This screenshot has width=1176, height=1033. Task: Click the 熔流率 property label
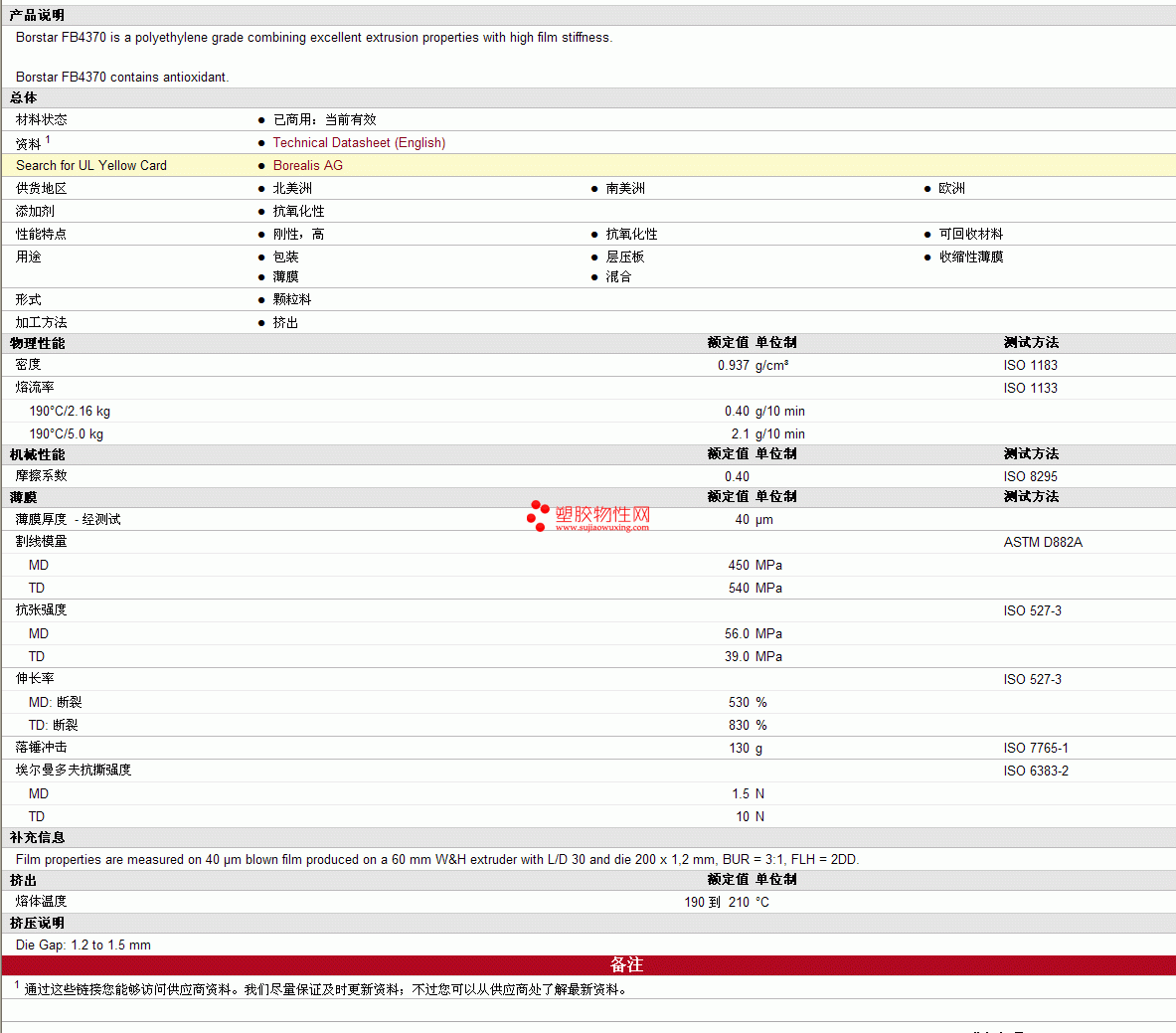(35, 388)
